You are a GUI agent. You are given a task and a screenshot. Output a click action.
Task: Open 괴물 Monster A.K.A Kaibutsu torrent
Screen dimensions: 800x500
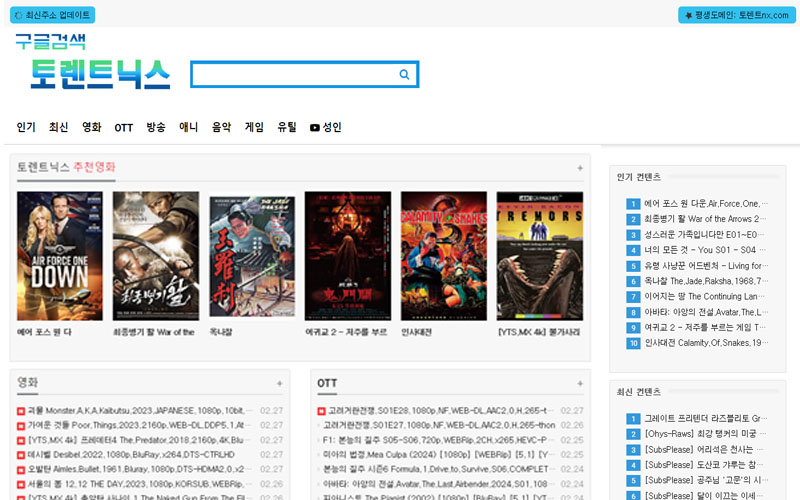[139, 411]
